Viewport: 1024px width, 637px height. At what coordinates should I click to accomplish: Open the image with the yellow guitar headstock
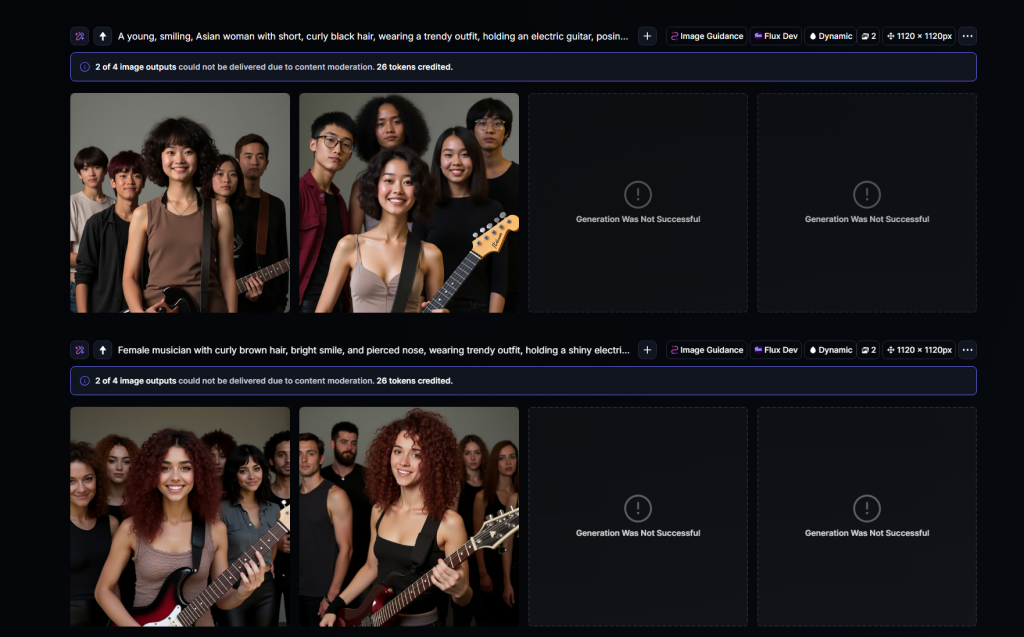409,203
